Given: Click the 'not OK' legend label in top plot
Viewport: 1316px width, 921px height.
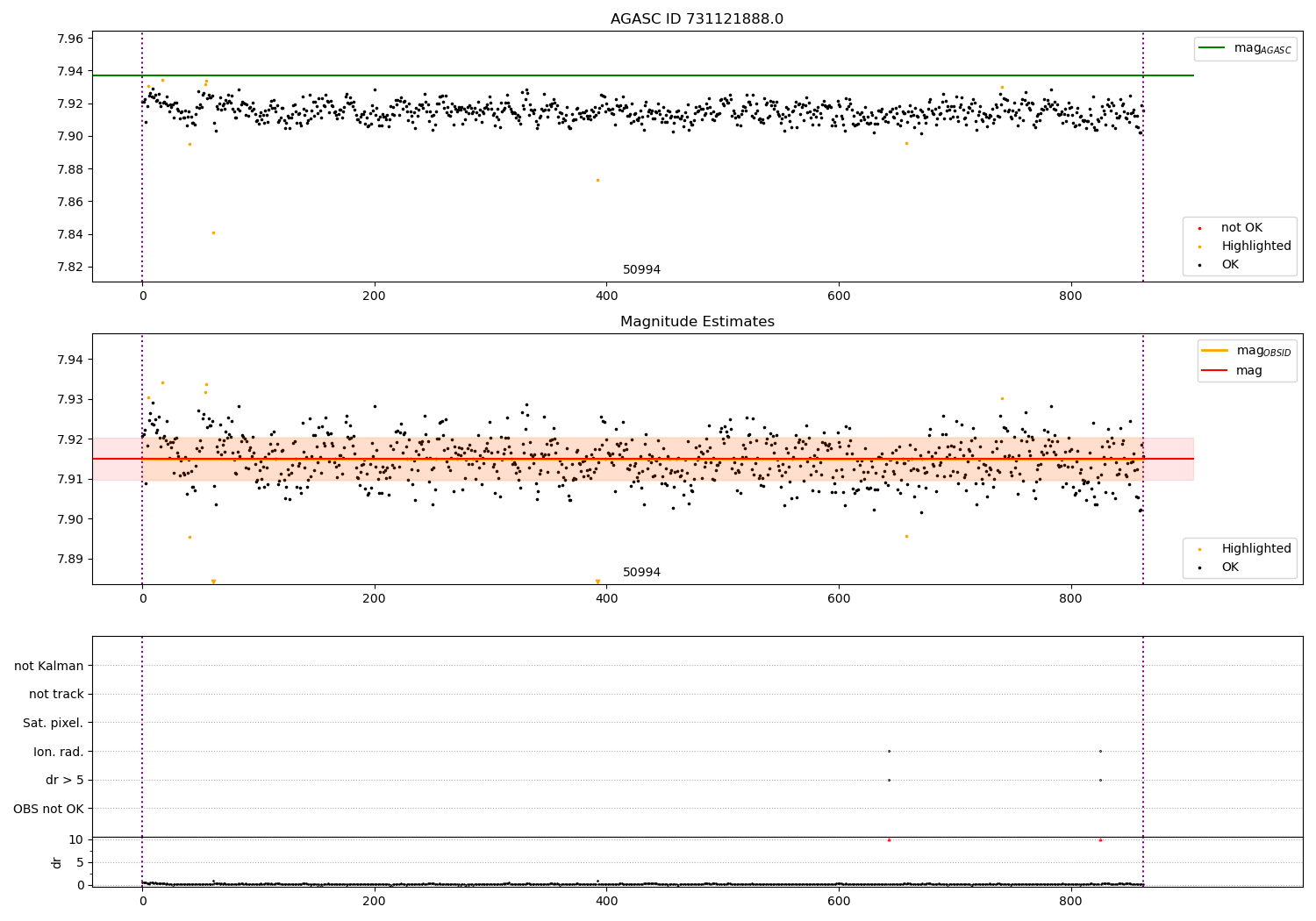Looking at the screenshot, I should pos(1241,228).
